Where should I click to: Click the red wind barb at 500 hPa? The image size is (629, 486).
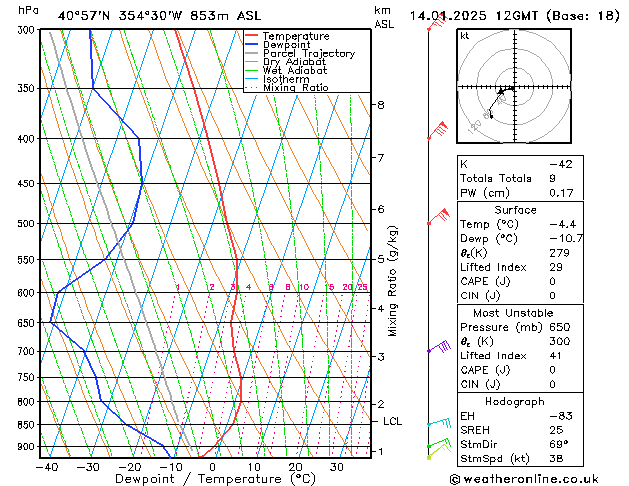438,217
